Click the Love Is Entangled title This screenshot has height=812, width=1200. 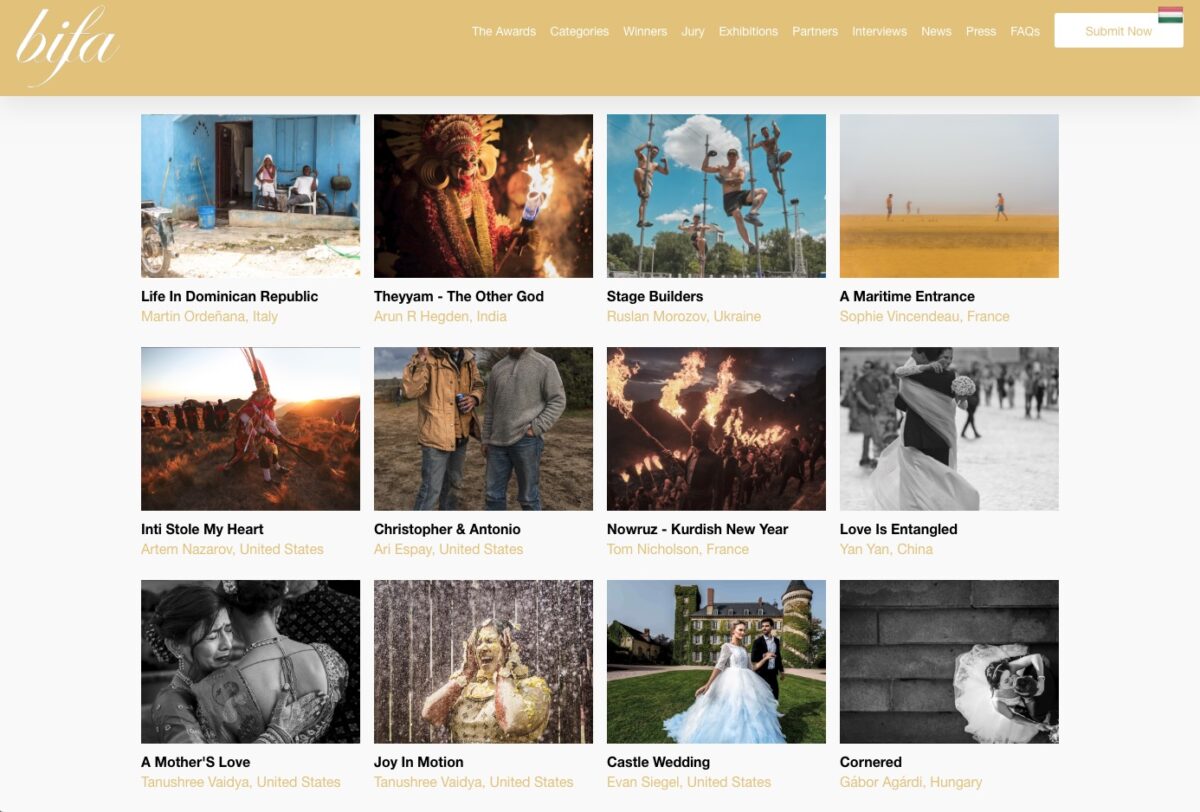pyautogui.click(x=899, y=529)
